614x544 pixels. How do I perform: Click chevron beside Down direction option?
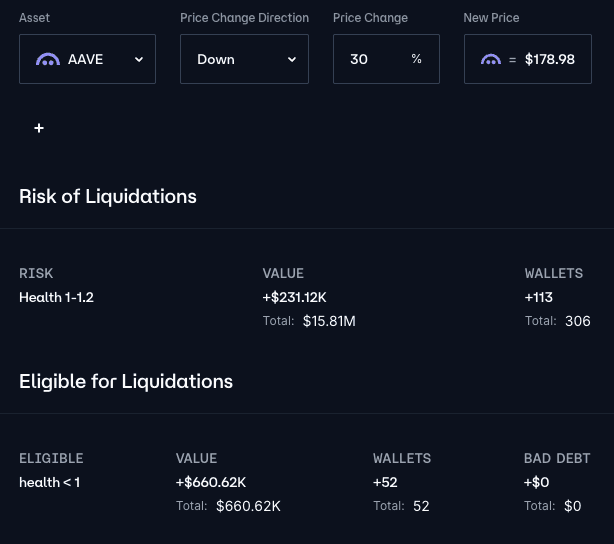tap(292, 59)
